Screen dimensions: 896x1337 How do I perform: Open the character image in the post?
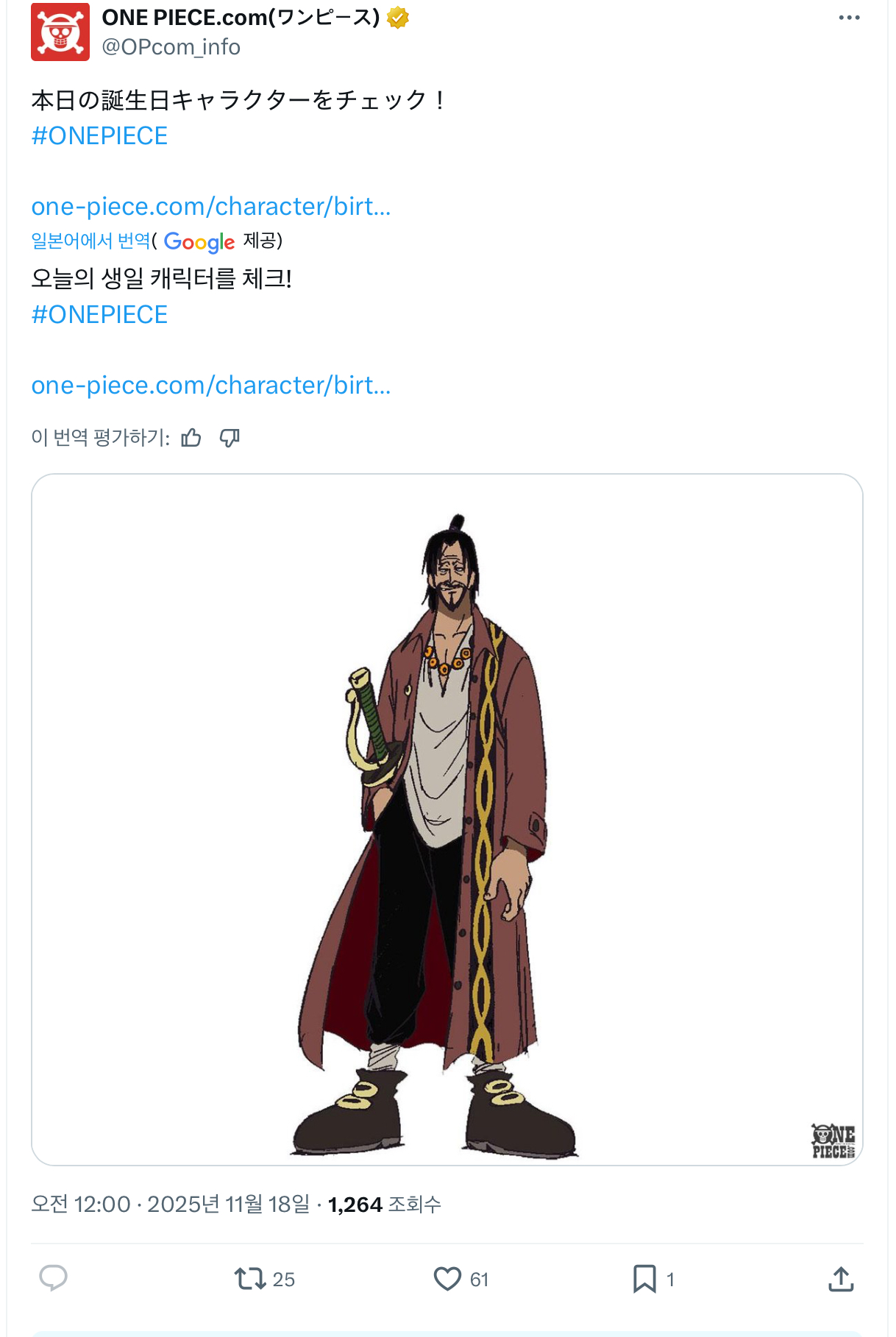coord(447,820)
